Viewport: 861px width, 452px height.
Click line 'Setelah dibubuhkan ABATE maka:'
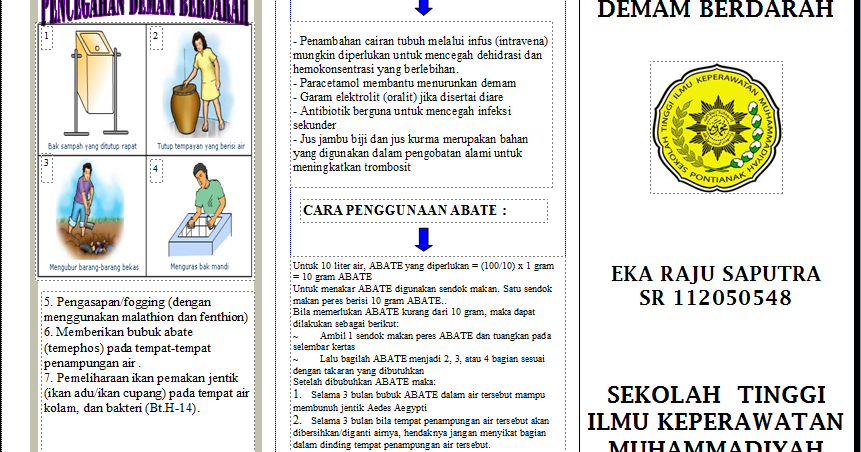tap(364, 381)
